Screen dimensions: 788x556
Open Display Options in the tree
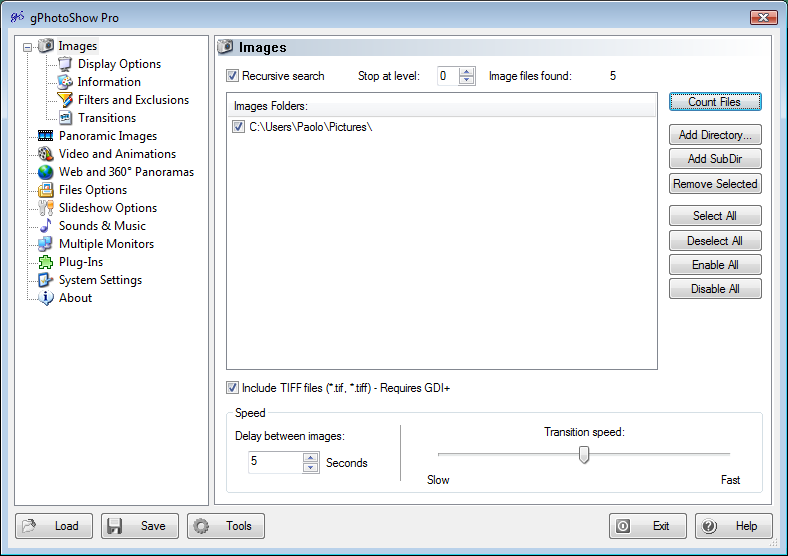coord(119,64)
